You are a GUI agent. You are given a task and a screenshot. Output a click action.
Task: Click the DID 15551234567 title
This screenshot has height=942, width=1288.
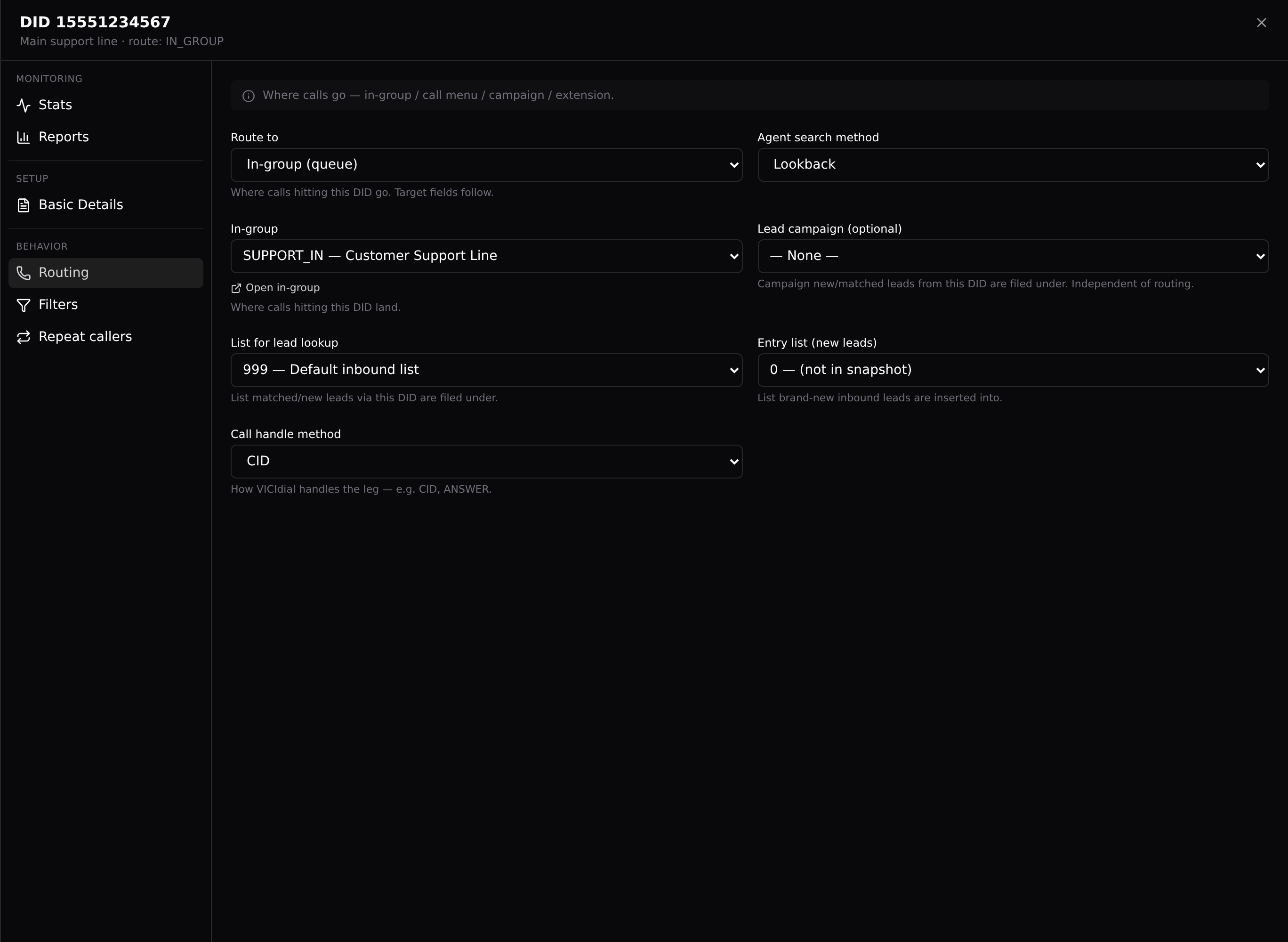[95, 22]
